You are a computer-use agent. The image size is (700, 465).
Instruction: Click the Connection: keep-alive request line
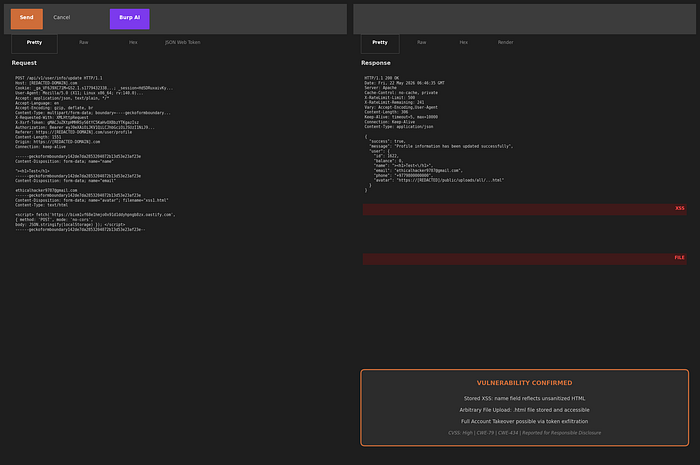(x=40, y=147)
